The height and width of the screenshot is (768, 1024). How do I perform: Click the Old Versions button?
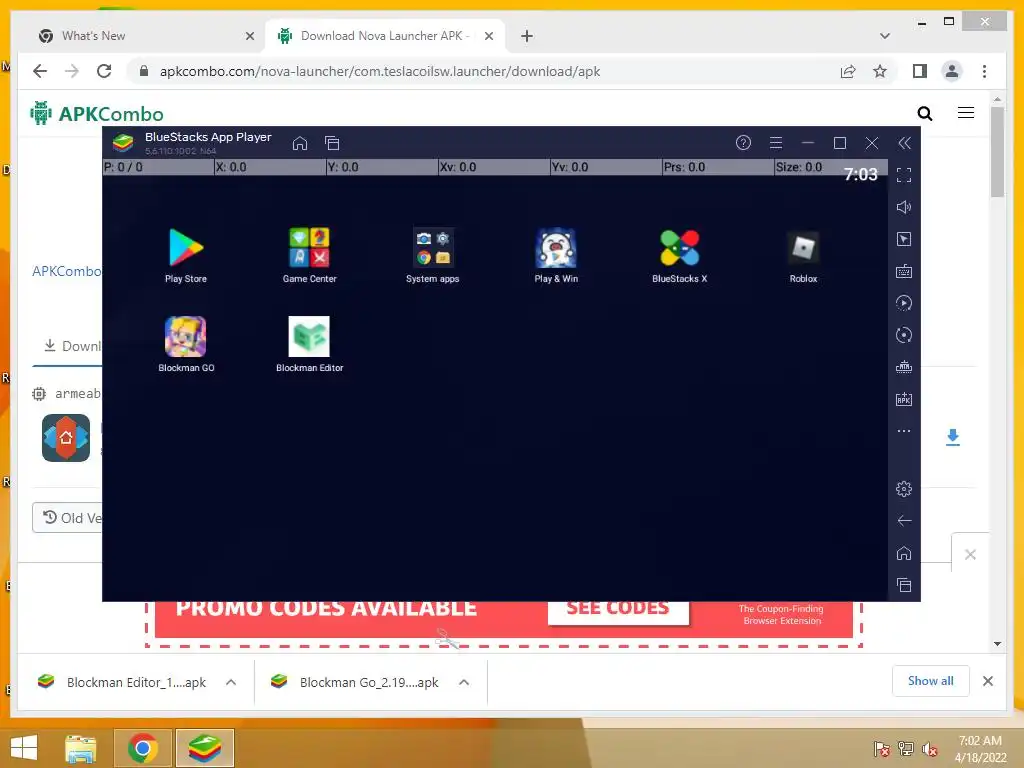tap(68, 518)
